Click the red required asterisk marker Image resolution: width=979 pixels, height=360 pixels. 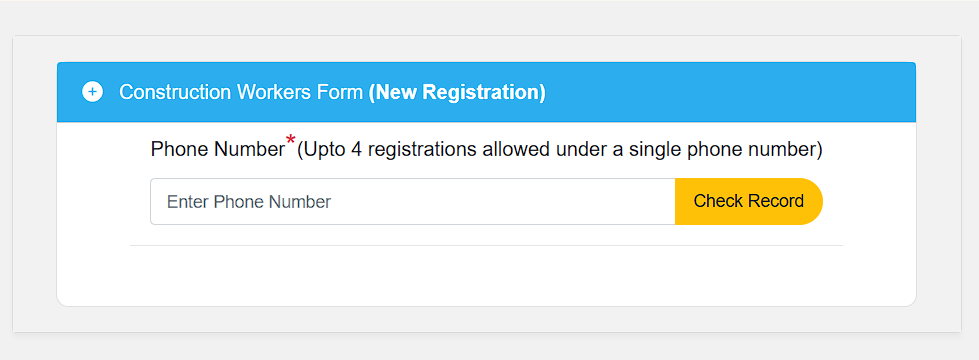290,142
